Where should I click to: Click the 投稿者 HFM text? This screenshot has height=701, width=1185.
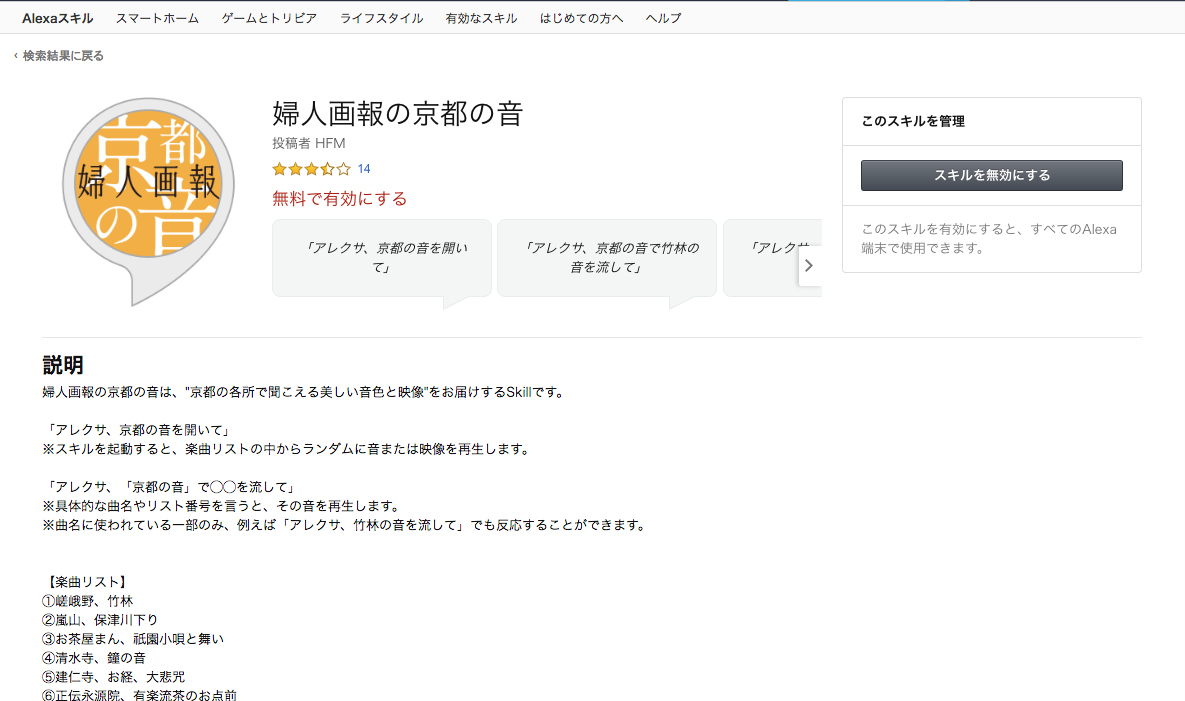pos(308,144)
